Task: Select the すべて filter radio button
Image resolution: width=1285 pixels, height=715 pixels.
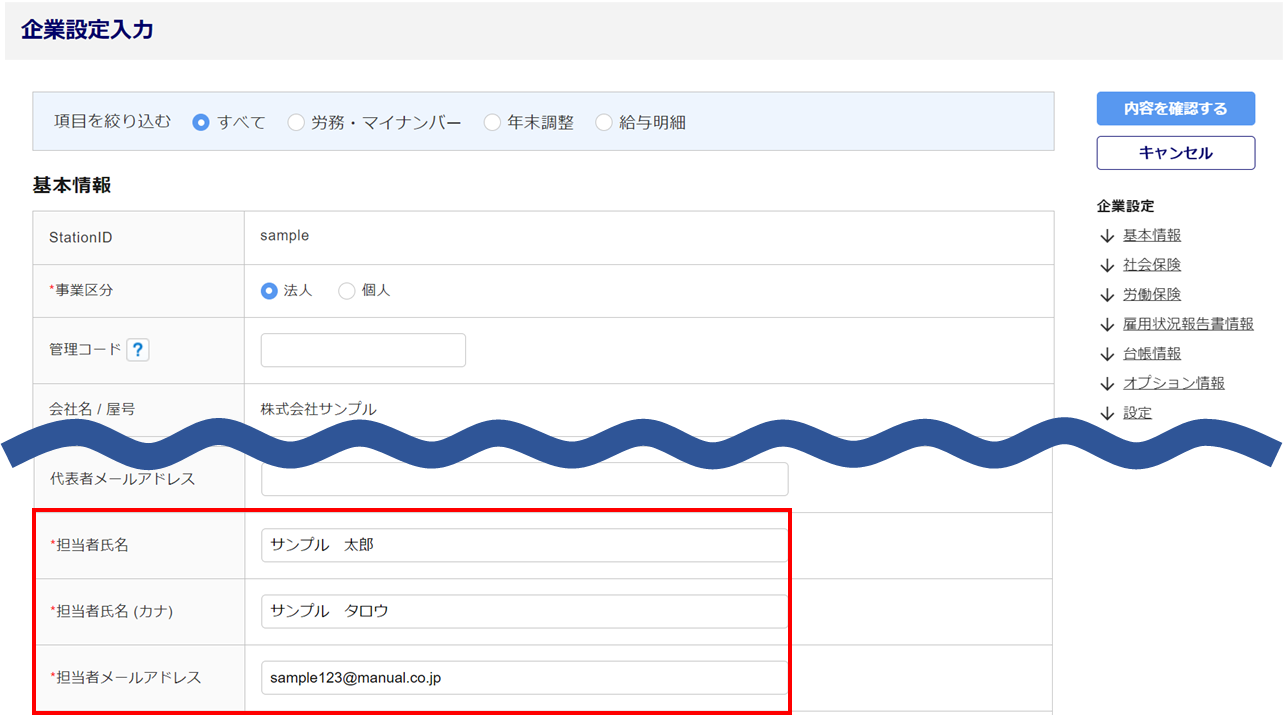Action: [201, 123]
